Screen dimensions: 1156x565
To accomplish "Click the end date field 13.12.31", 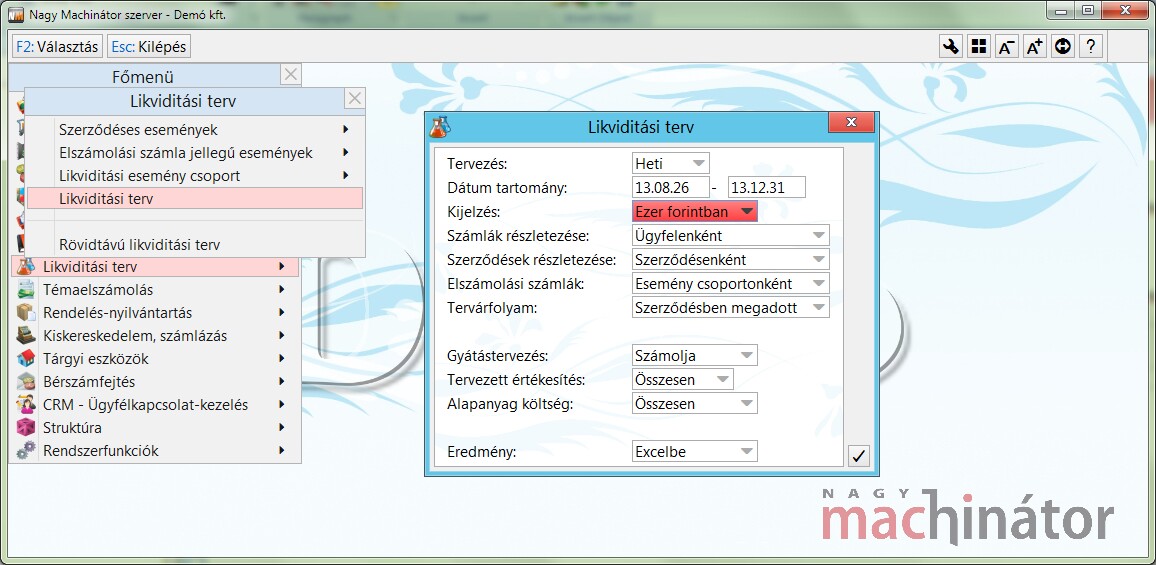I will tap(767, 187).
